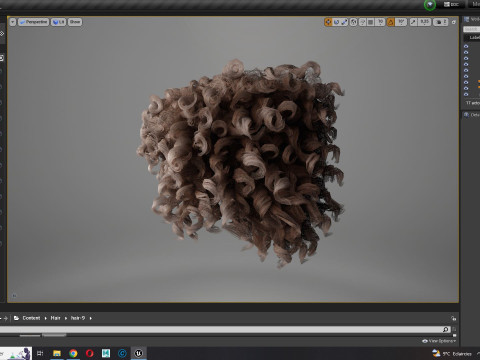This screenshot has width=480, height=360.
Task: Click the World Outliner search field
Action: tap(471, 29)
